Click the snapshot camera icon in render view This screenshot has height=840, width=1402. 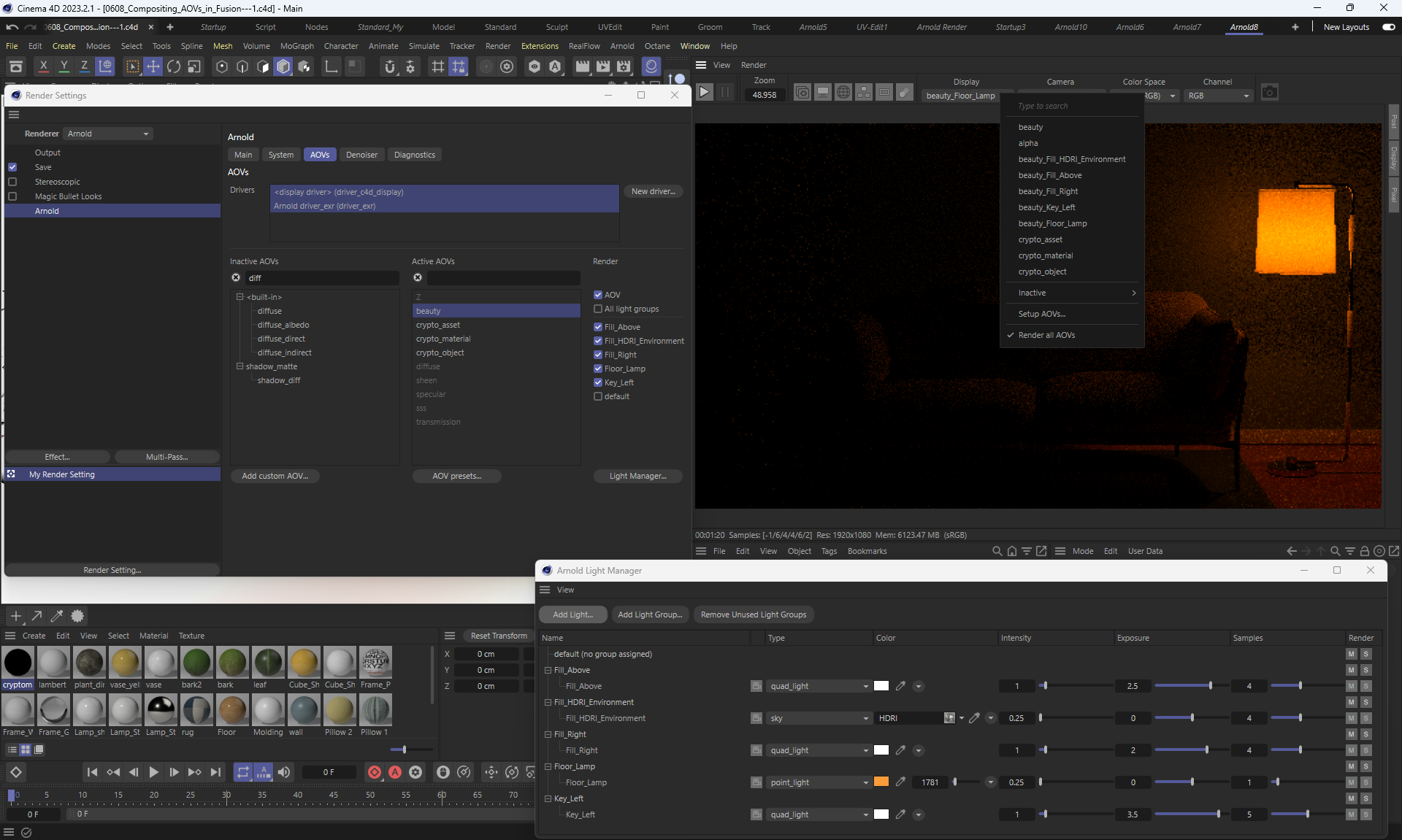point(1270,93)
